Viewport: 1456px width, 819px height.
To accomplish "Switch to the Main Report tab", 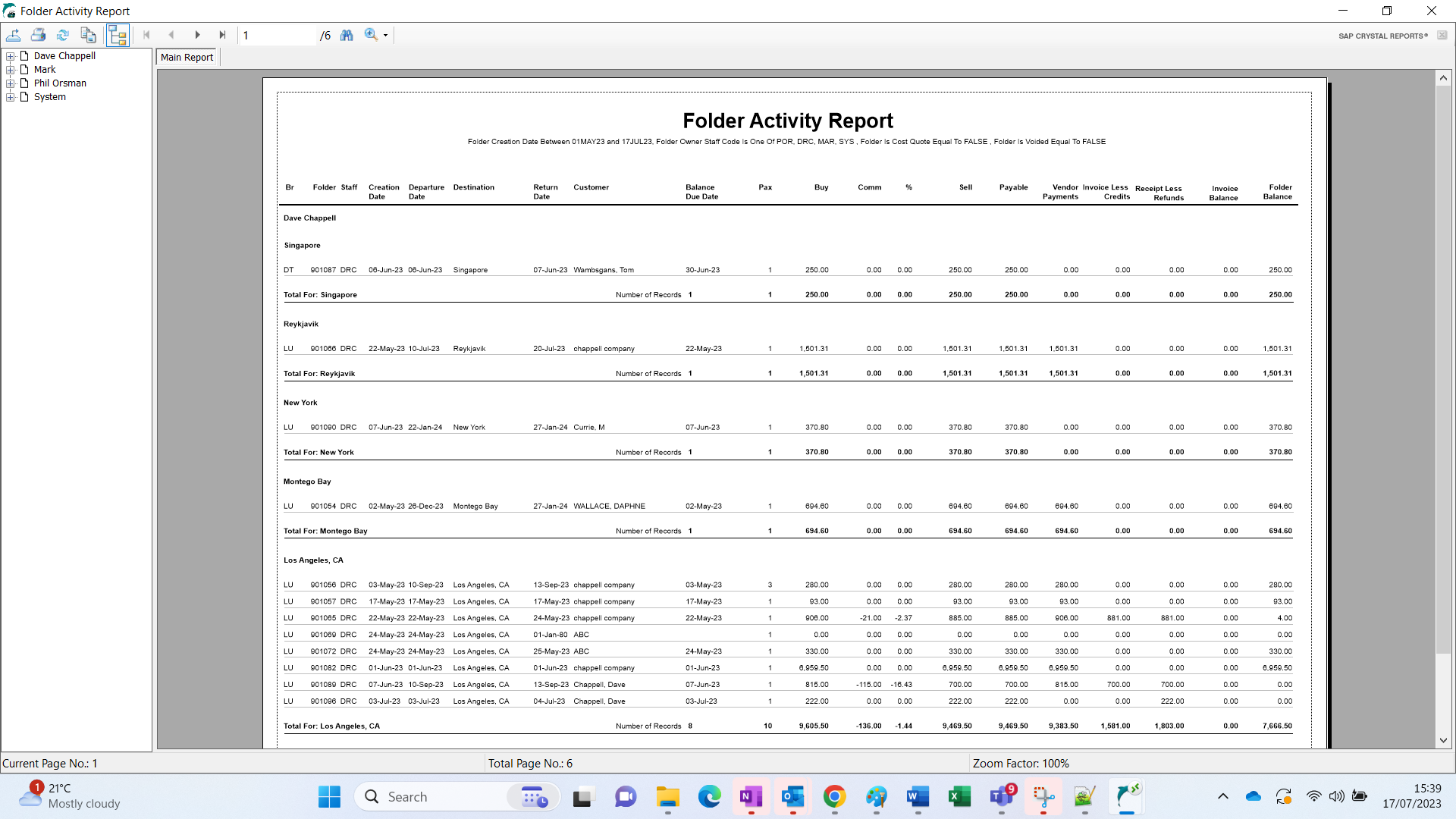I will tap(187, 58).
